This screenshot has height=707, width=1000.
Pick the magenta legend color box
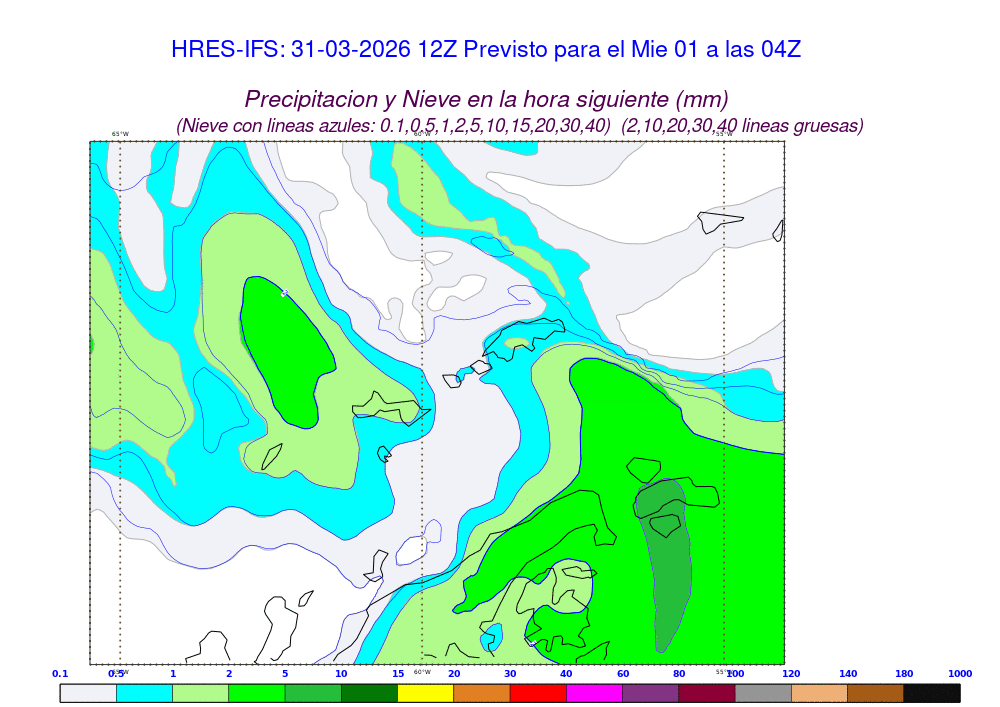coord(594,692)
